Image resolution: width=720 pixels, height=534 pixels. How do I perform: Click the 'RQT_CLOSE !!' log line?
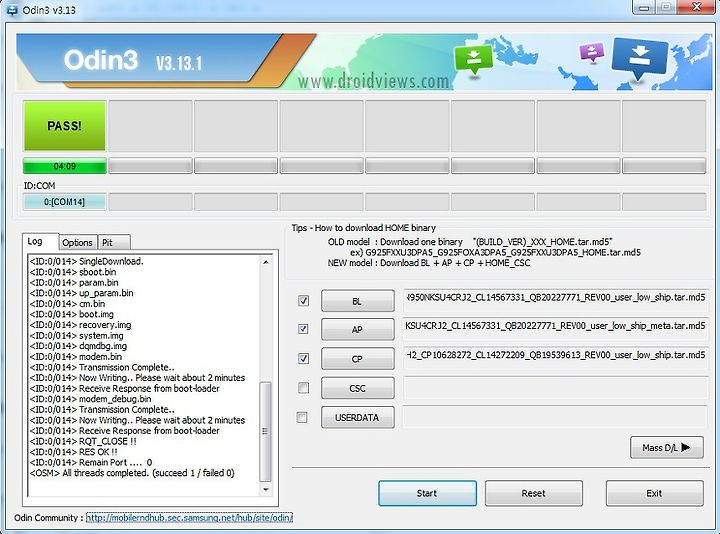83,441
